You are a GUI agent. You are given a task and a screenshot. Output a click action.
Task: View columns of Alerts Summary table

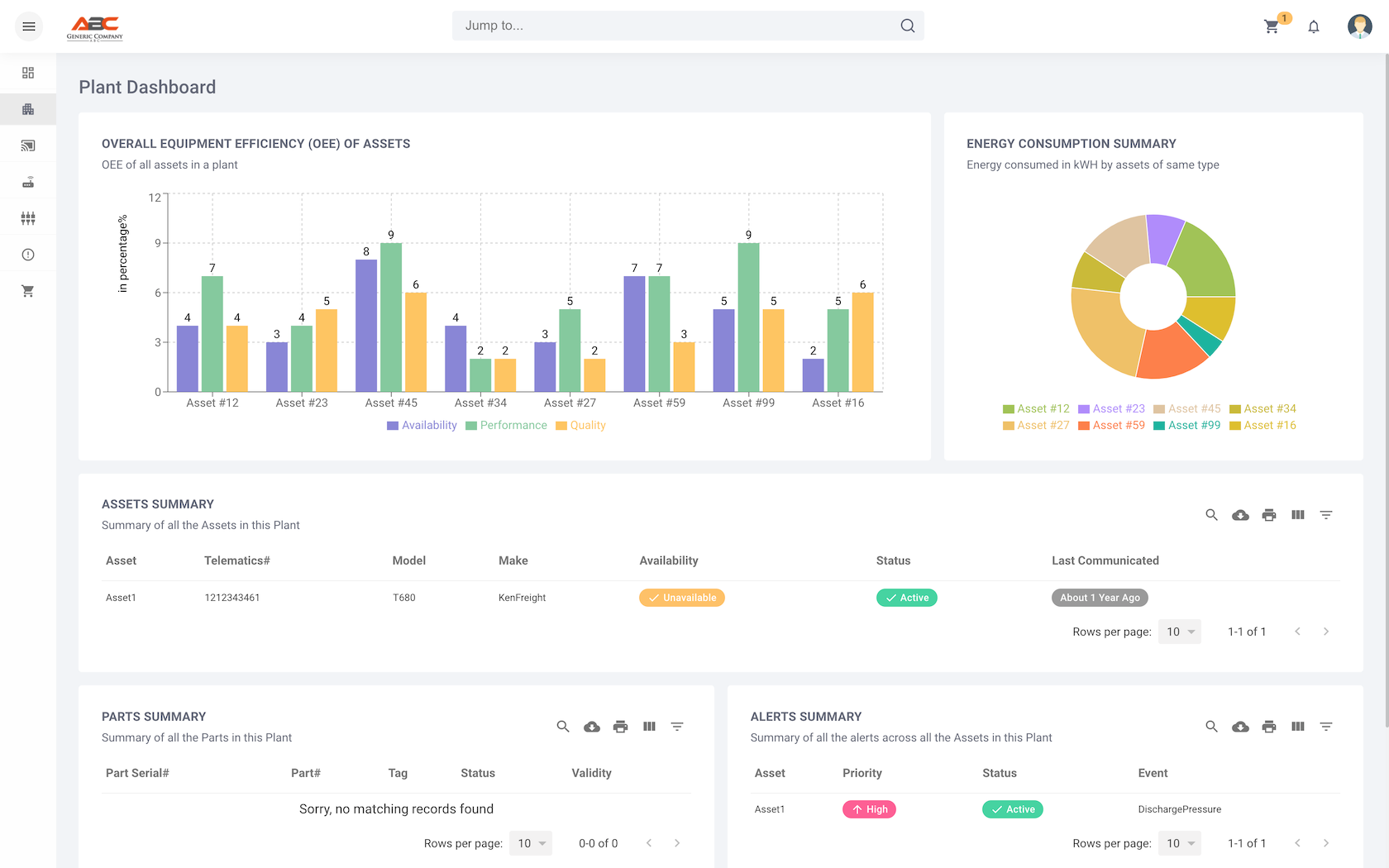coord(1298,727)
